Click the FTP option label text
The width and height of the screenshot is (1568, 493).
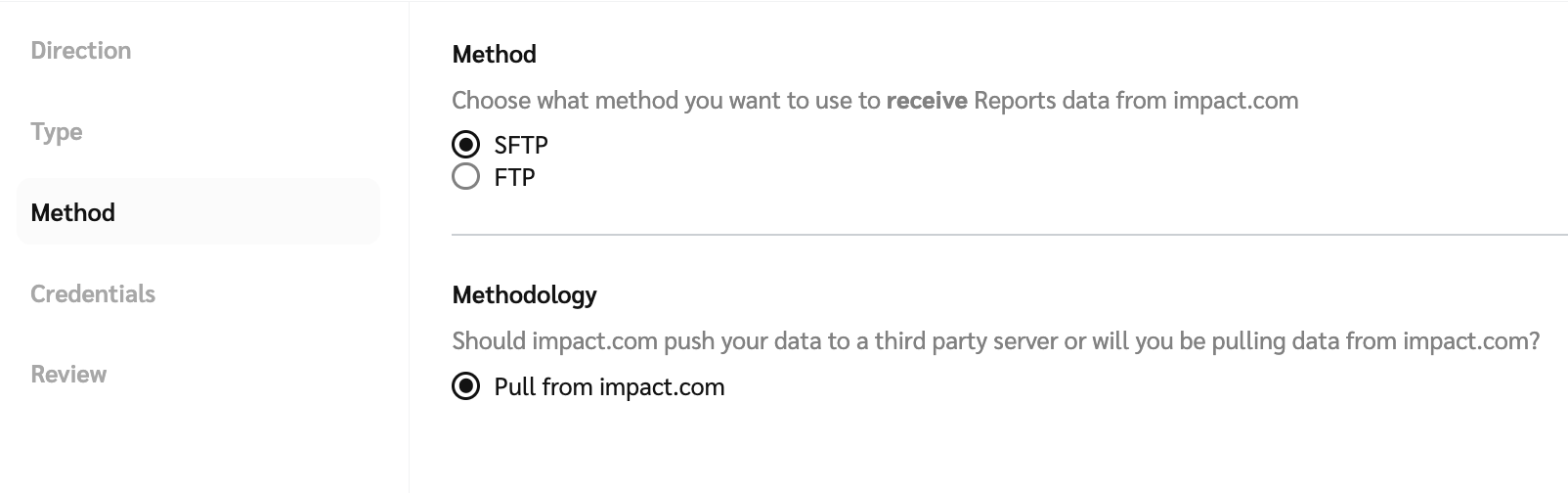click(515, 178)
